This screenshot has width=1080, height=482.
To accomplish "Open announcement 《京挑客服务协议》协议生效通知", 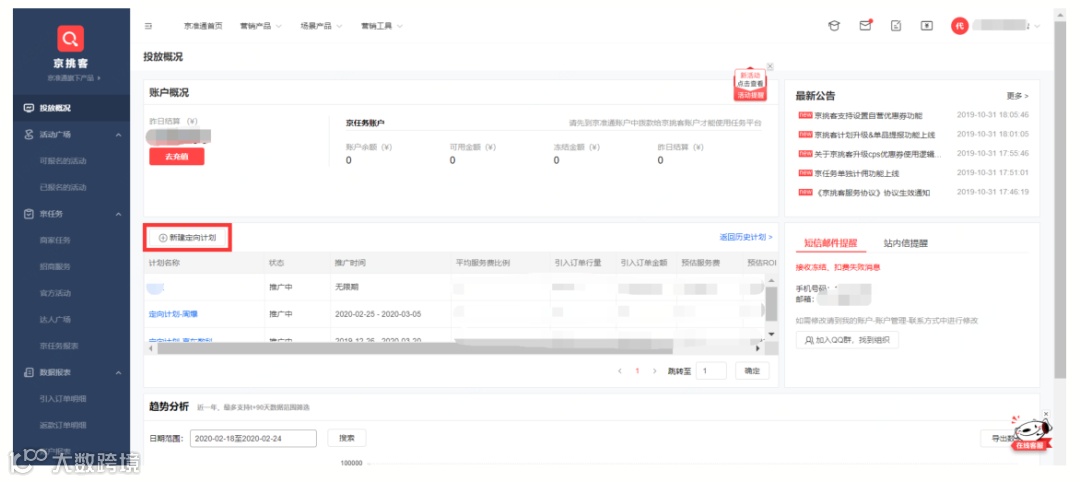I will [872, 193].
